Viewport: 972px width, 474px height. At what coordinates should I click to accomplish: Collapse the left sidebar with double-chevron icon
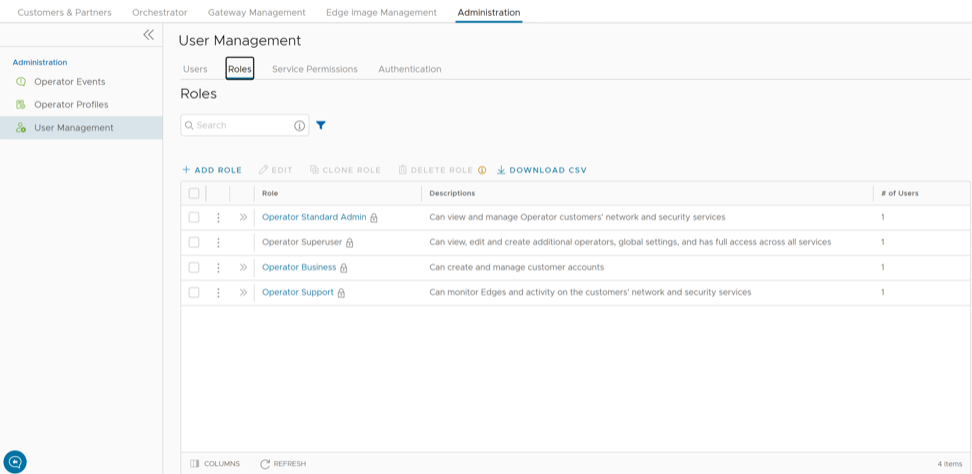pyautogui.click(x=148, y=35)
